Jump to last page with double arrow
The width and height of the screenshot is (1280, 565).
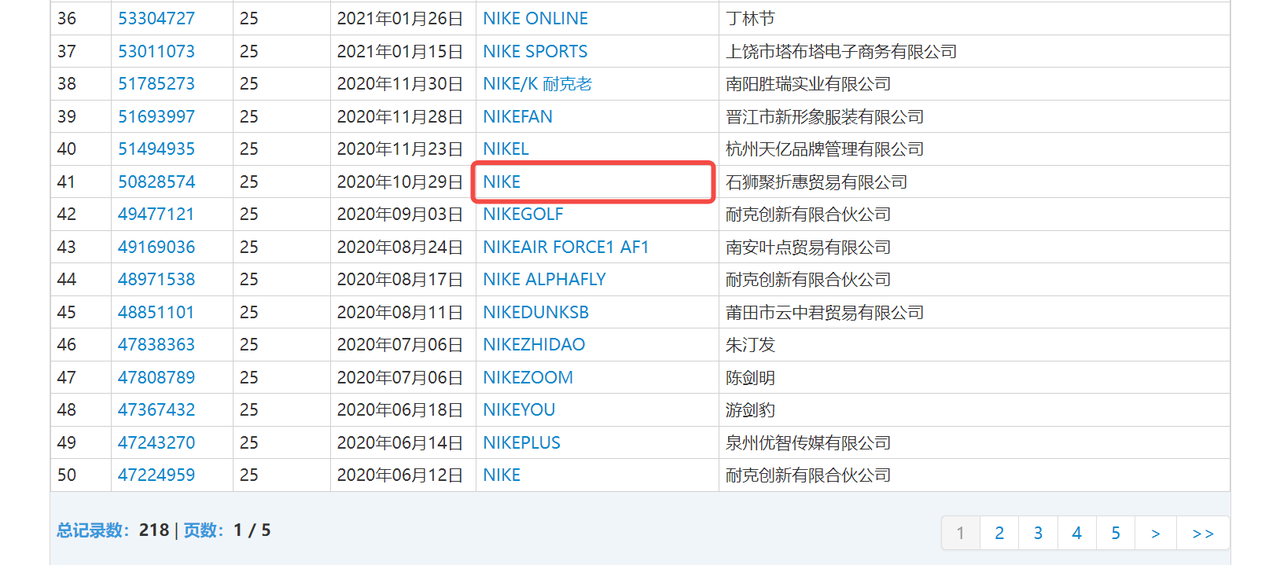(x=1203, y=533)
